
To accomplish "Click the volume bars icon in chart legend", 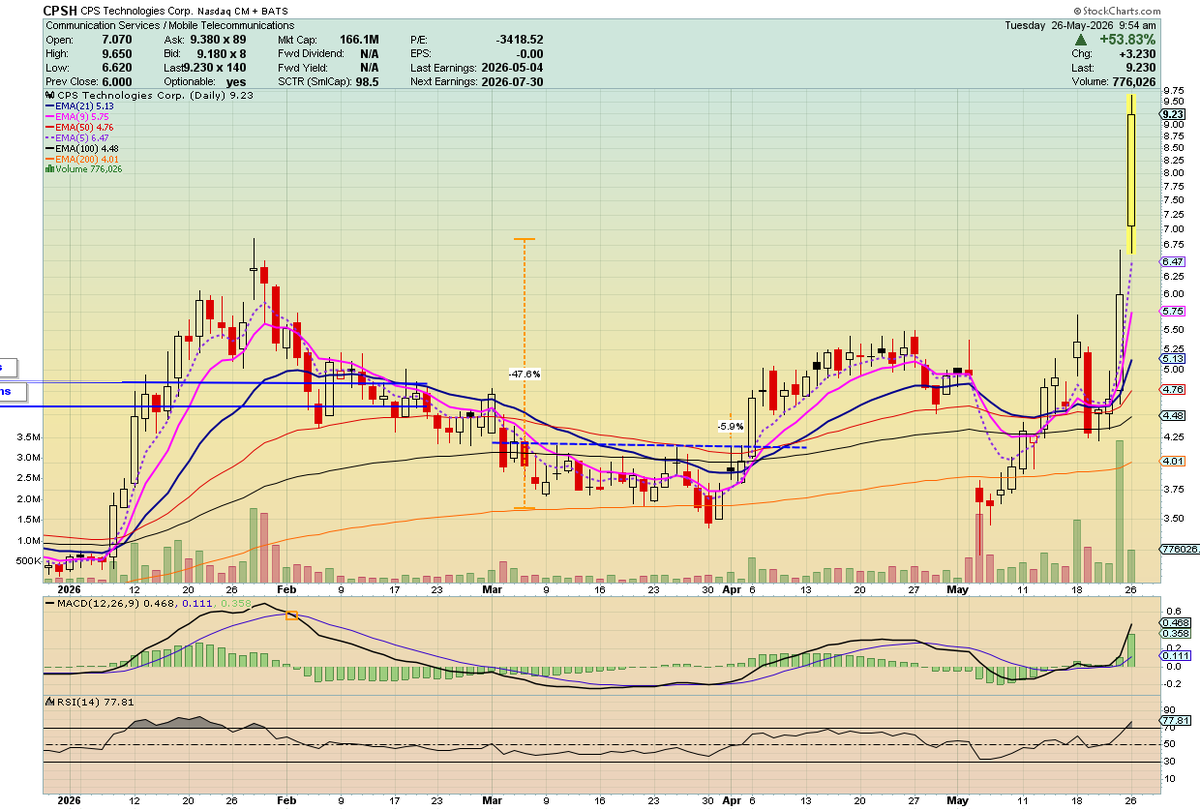I will (49, 169).
